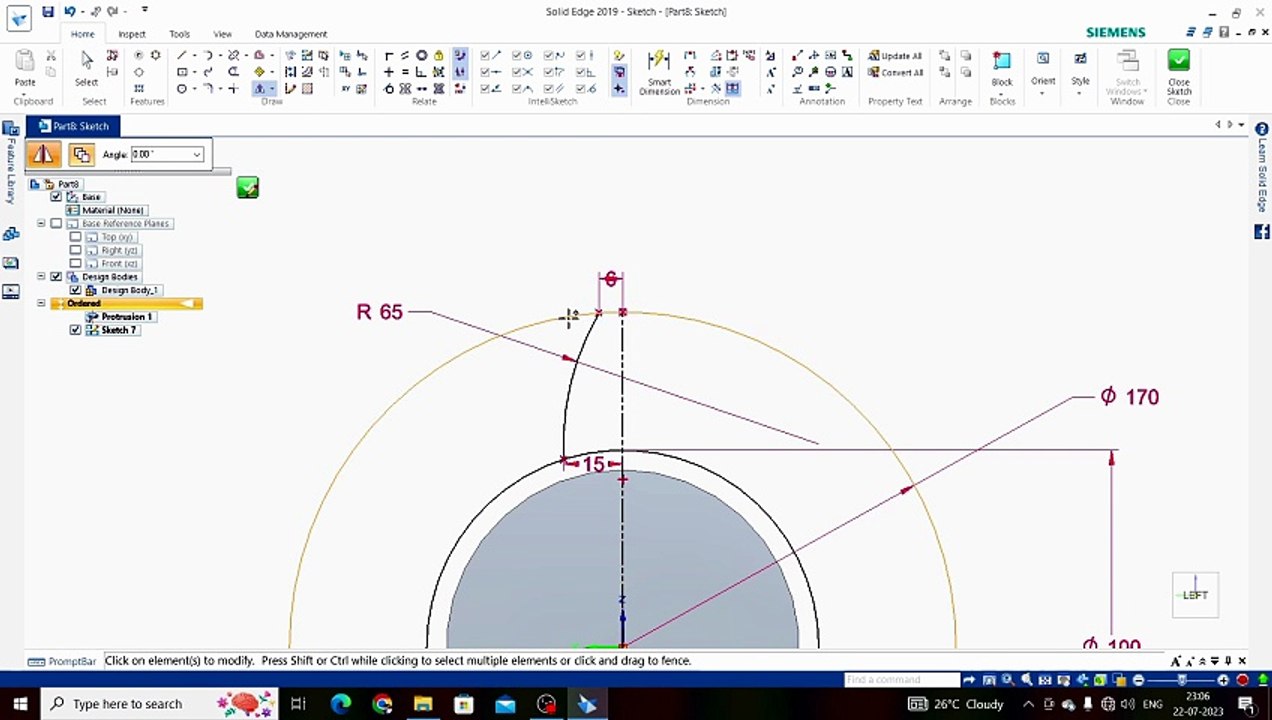Show the Right (yz) plane checkbox

point(76,250)
